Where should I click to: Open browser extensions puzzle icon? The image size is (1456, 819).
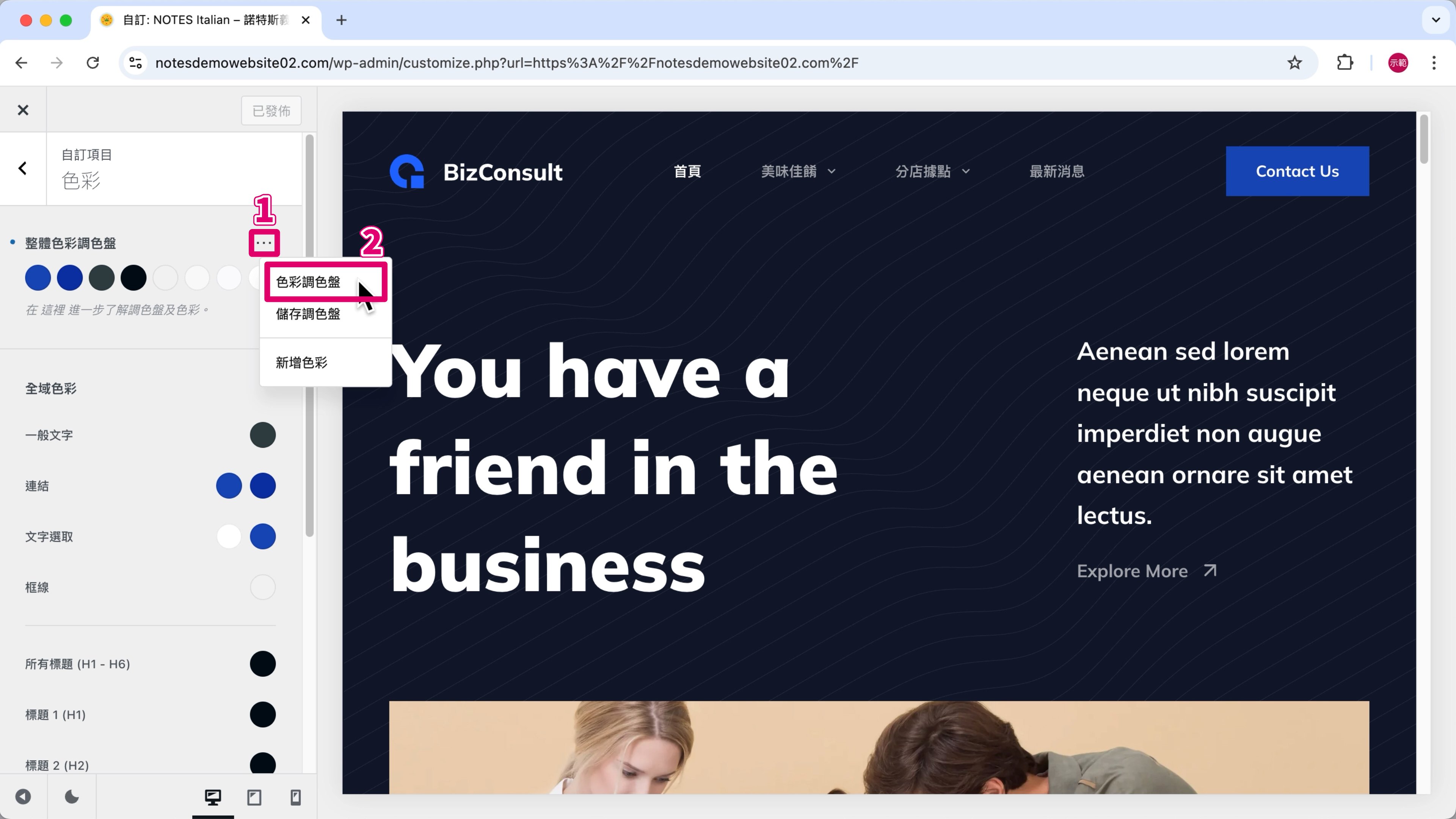[1345, 63]
